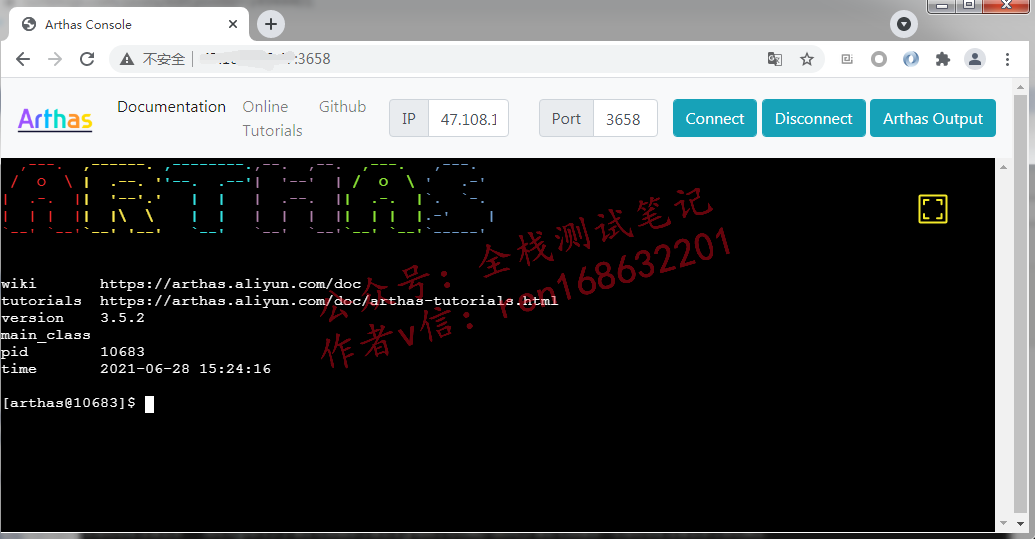Click the Disconnect button

813,119
